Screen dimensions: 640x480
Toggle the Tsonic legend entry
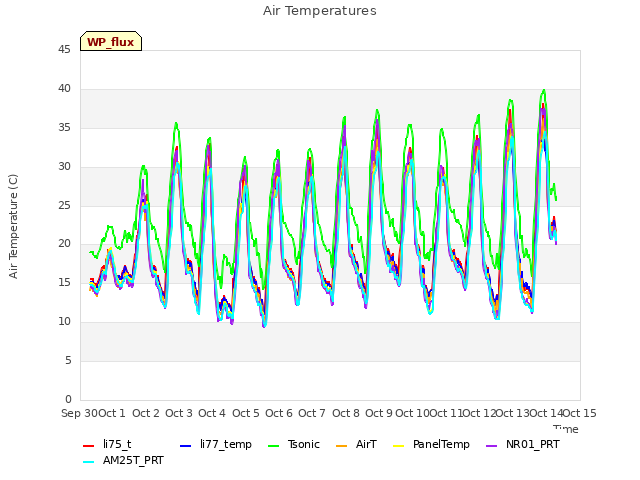pos(294,444)
